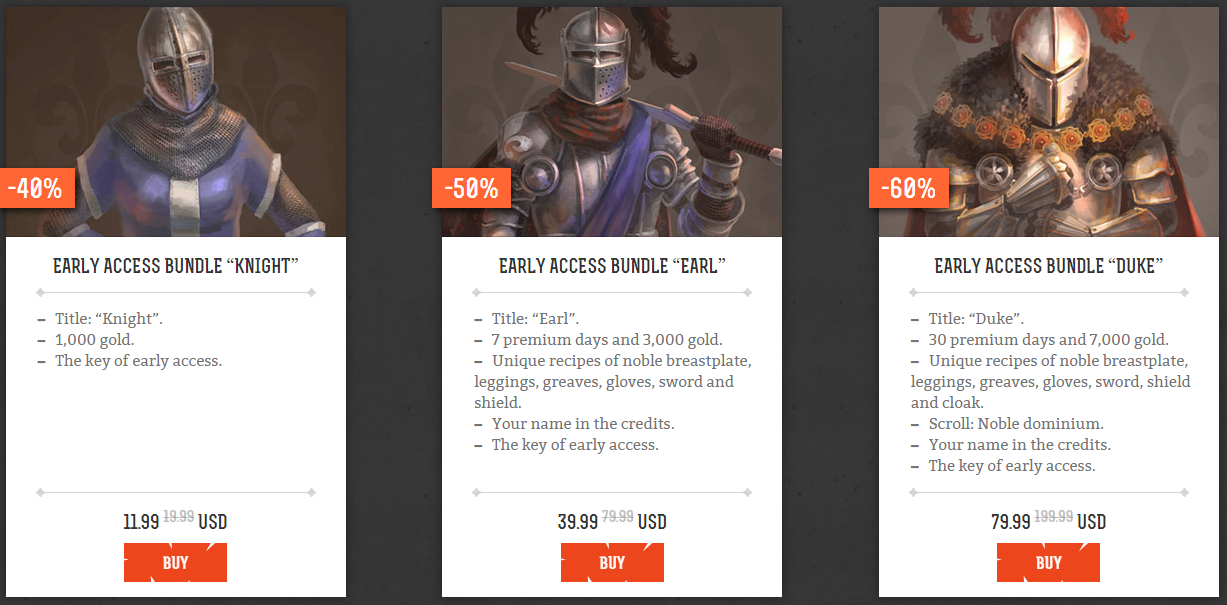Select the "1,000 gold." feature line
1227x605 pixels.
pyautogui.click(x=94, y=340)
